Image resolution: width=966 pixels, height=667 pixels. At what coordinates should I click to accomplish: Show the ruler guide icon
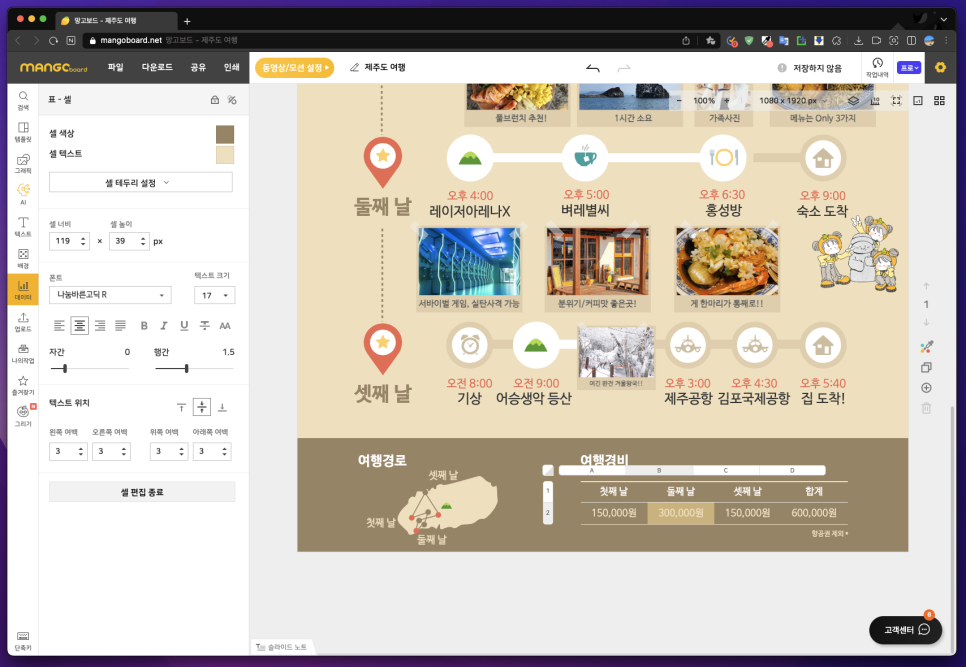pos(875,100)
